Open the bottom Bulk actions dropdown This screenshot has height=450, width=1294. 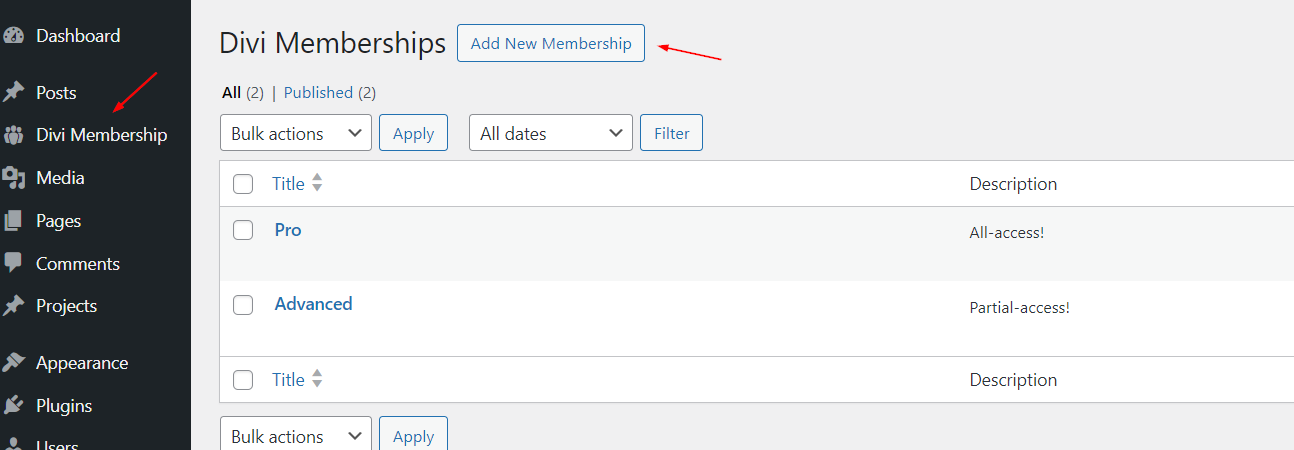tap(295, 436)
